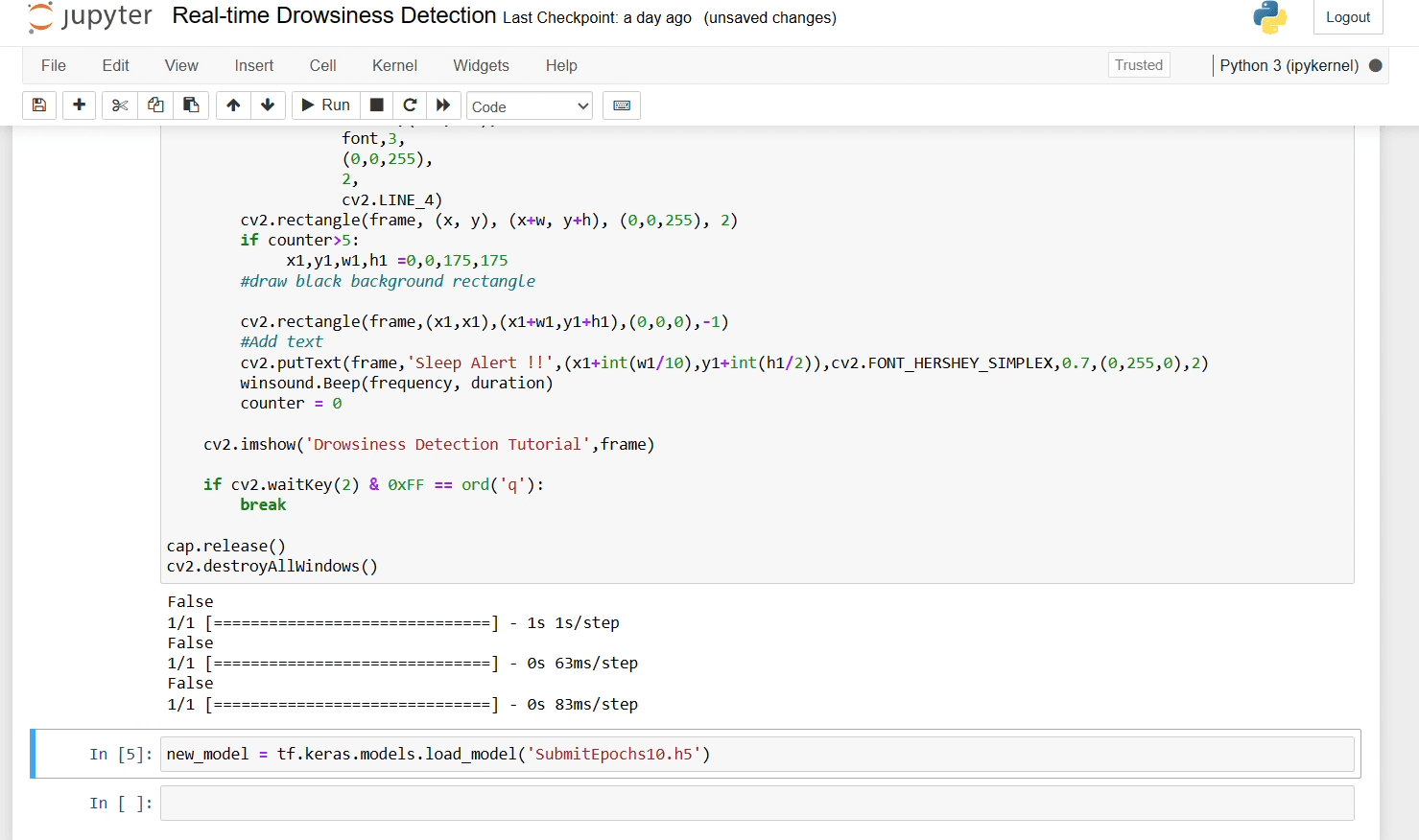Viewport: 1419px width, 840px height.
Task: Toggle the Trusted notebook indicator
Action: (x=1138, y=65)
